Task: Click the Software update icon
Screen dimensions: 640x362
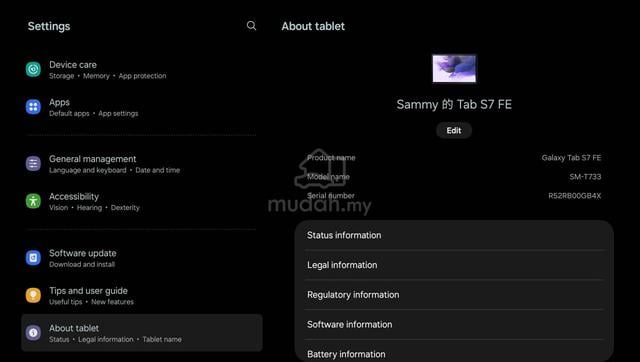Action: tap(33, 258)
